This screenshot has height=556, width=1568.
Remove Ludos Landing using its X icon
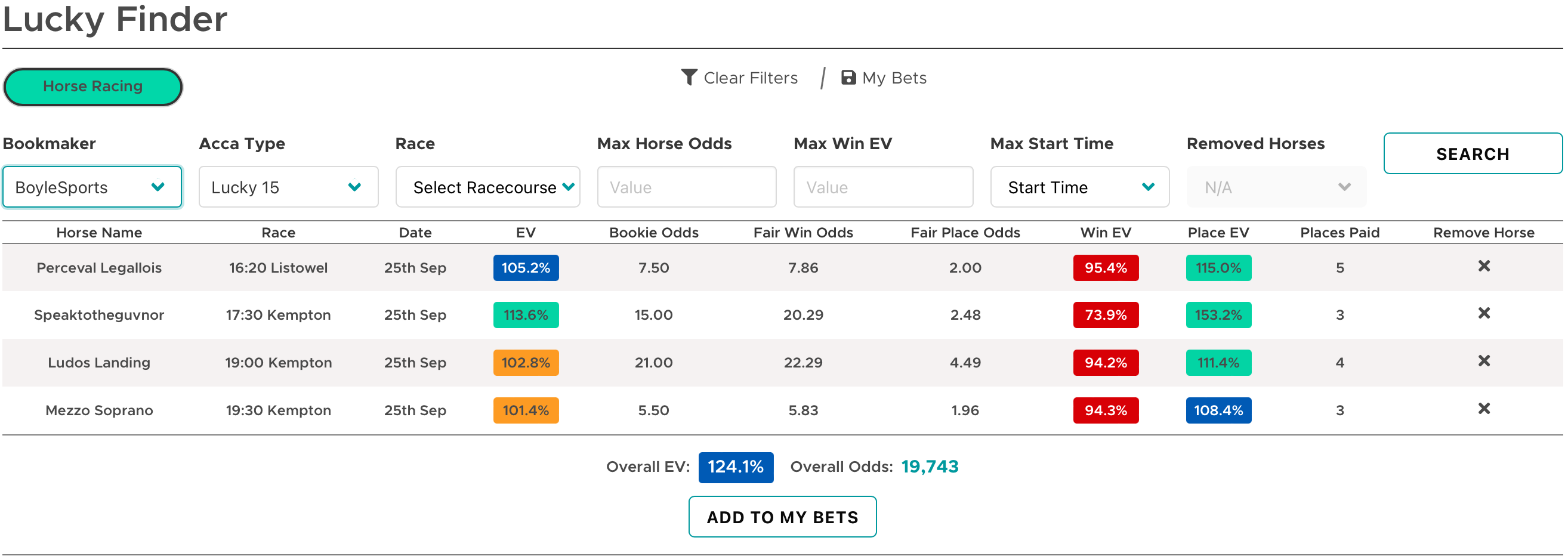coord(1483,361)
